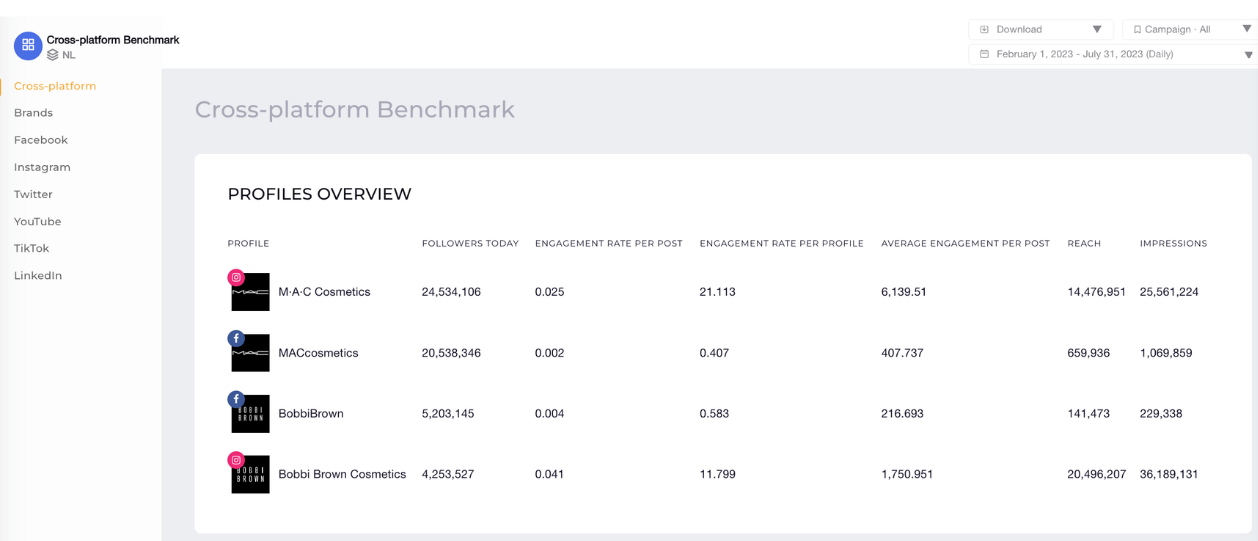Click engagement rate per profile 21.113
The width and height of the screenshot is (1258, 541).
(x=717, y=292)
